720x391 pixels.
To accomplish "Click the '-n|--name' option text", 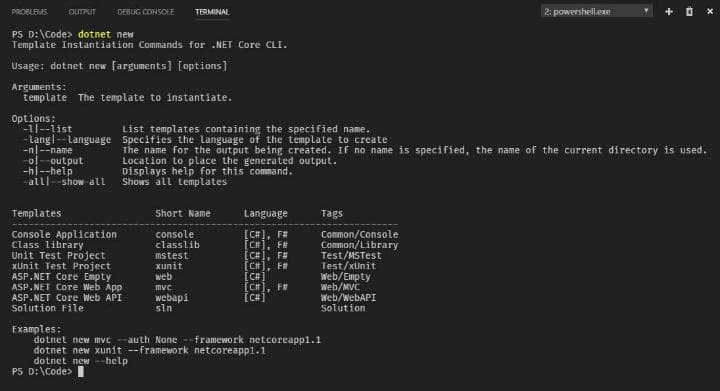I will 48,150.
